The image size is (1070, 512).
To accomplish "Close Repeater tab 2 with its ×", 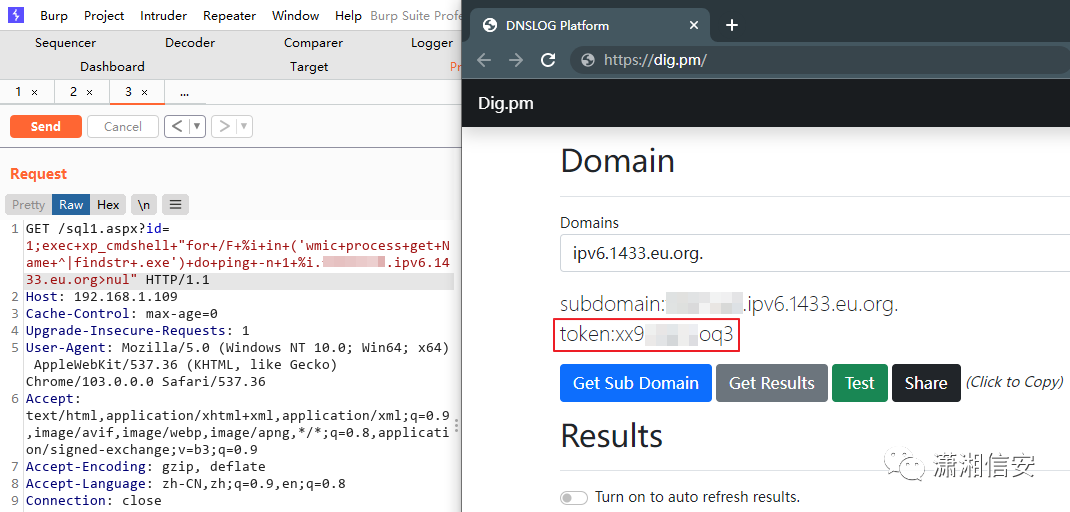I will click(89, 92).
